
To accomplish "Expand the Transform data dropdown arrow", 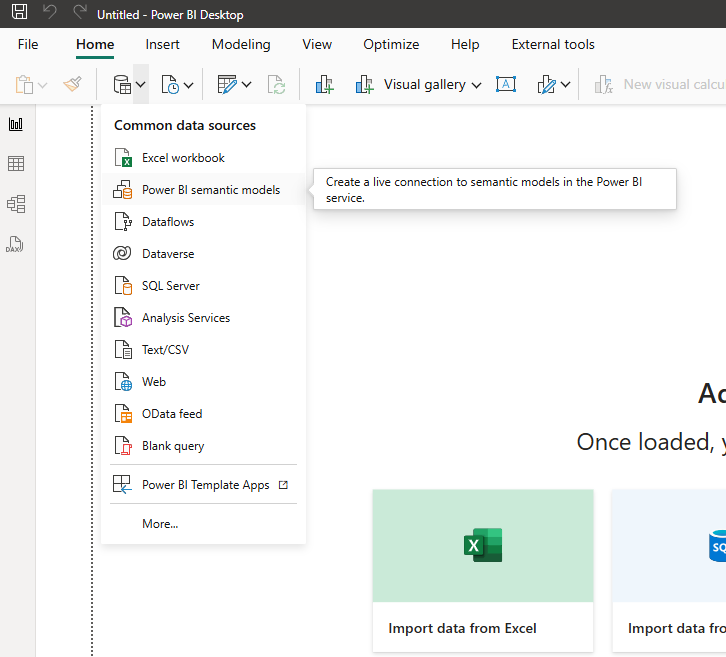I will [x=247, y=85].
